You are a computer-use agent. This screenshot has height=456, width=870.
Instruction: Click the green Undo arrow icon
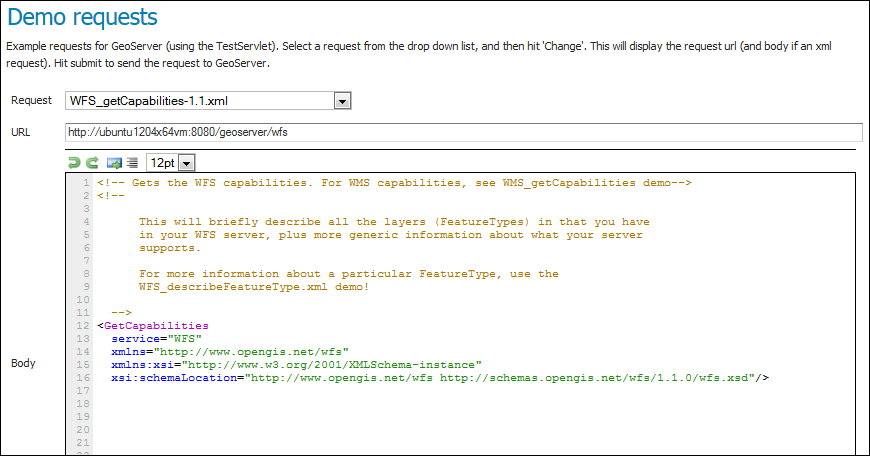(74, 163)
